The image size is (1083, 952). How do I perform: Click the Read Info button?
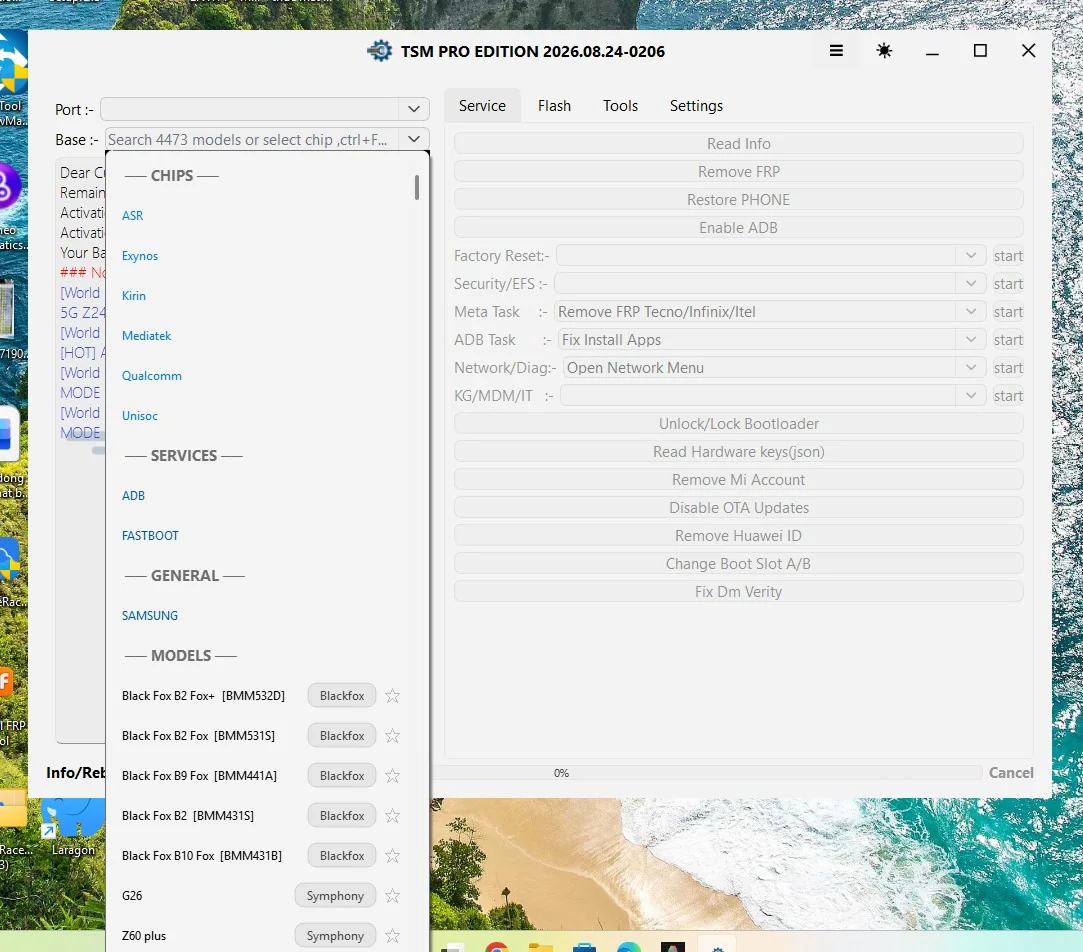point(738,144)
